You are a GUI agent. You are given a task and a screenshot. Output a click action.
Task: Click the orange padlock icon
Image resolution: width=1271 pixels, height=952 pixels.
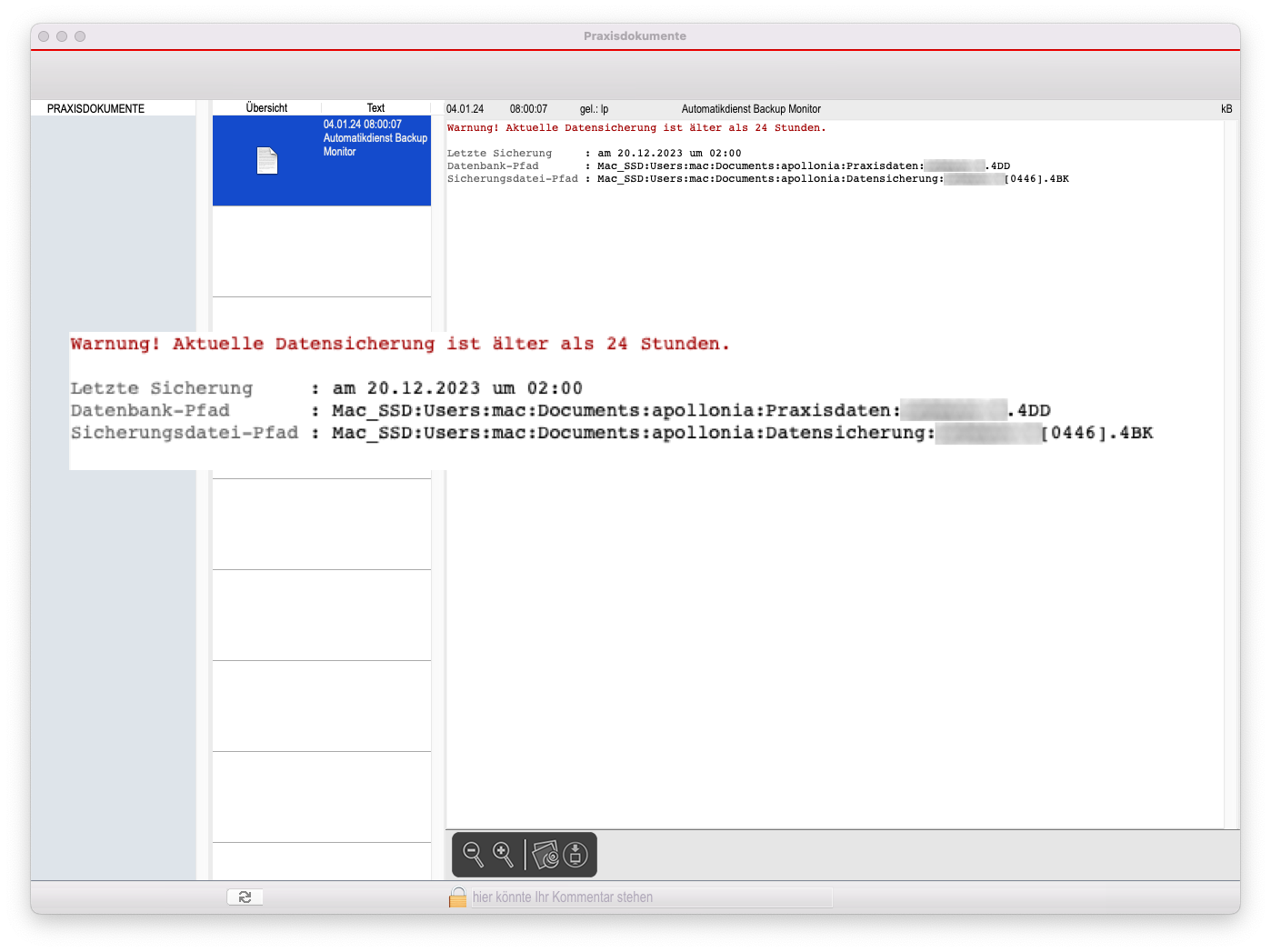(457, 897)
